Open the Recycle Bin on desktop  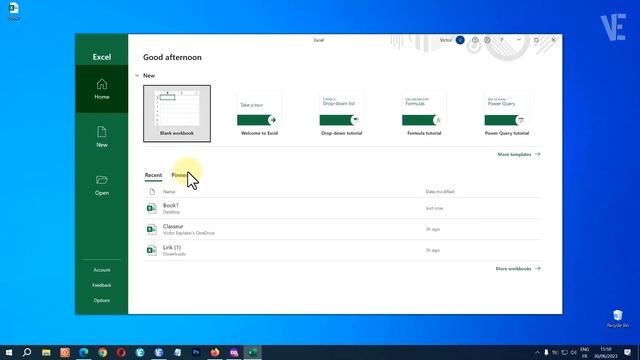[618, 318]
